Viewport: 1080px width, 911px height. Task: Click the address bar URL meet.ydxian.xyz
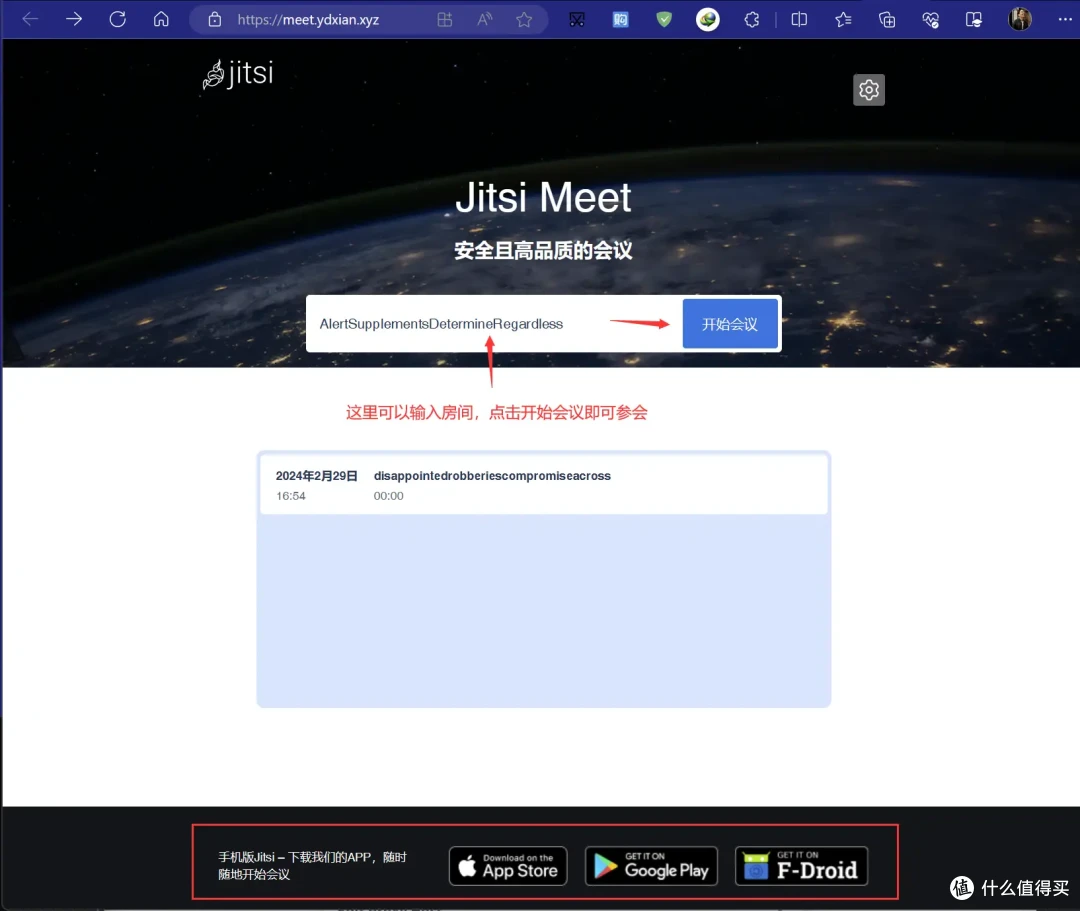(x=308, y=20)
